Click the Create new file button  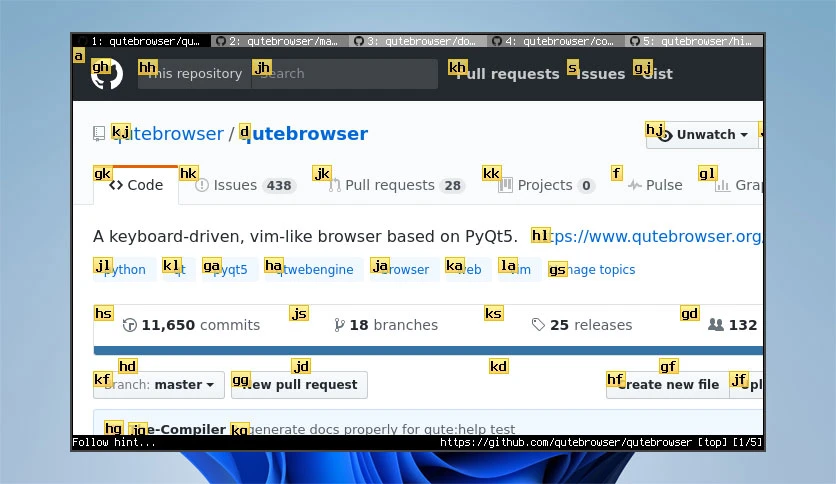pos(668,385)
